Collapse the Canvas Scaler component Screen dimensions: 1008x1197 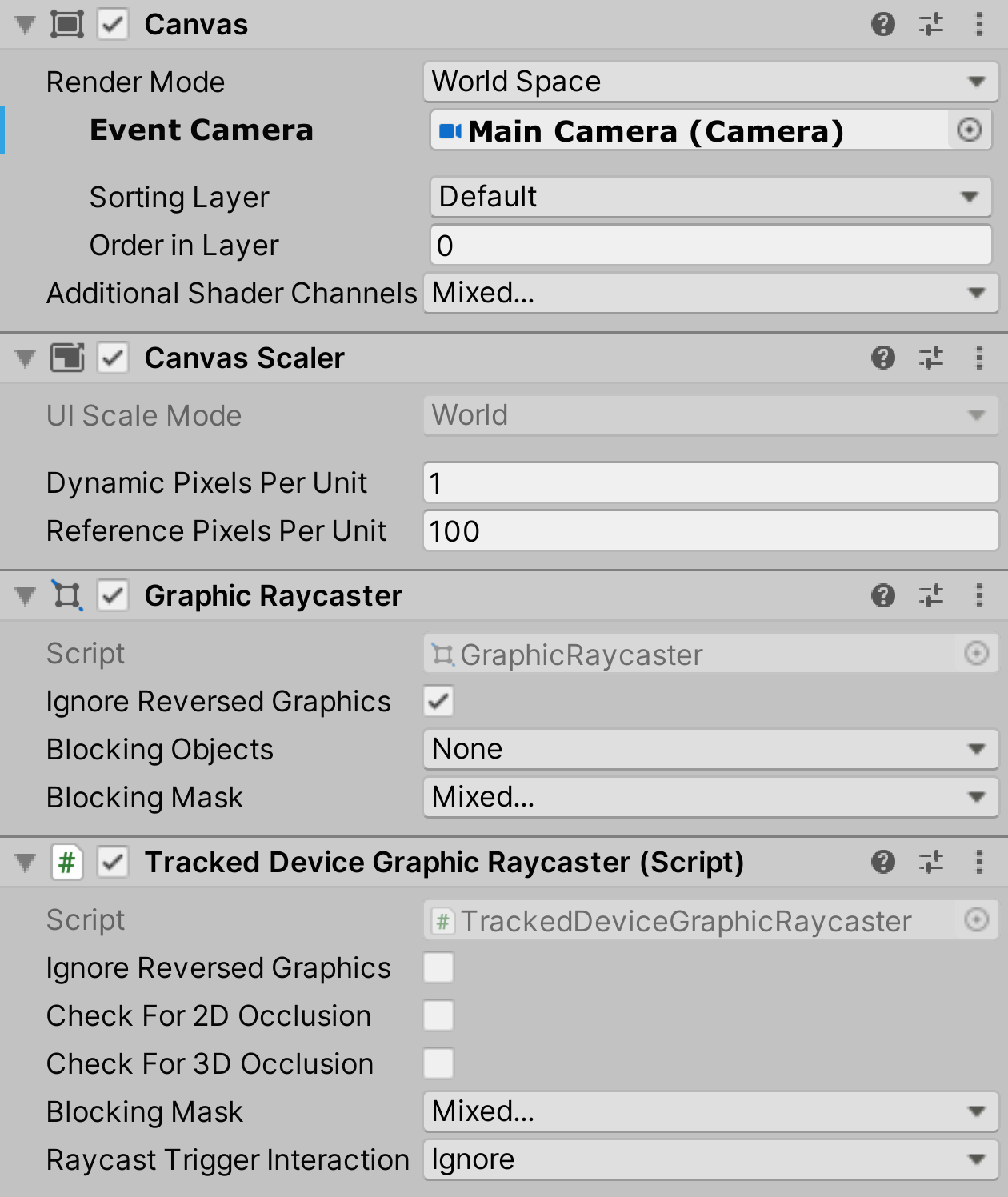coord(24,358)
